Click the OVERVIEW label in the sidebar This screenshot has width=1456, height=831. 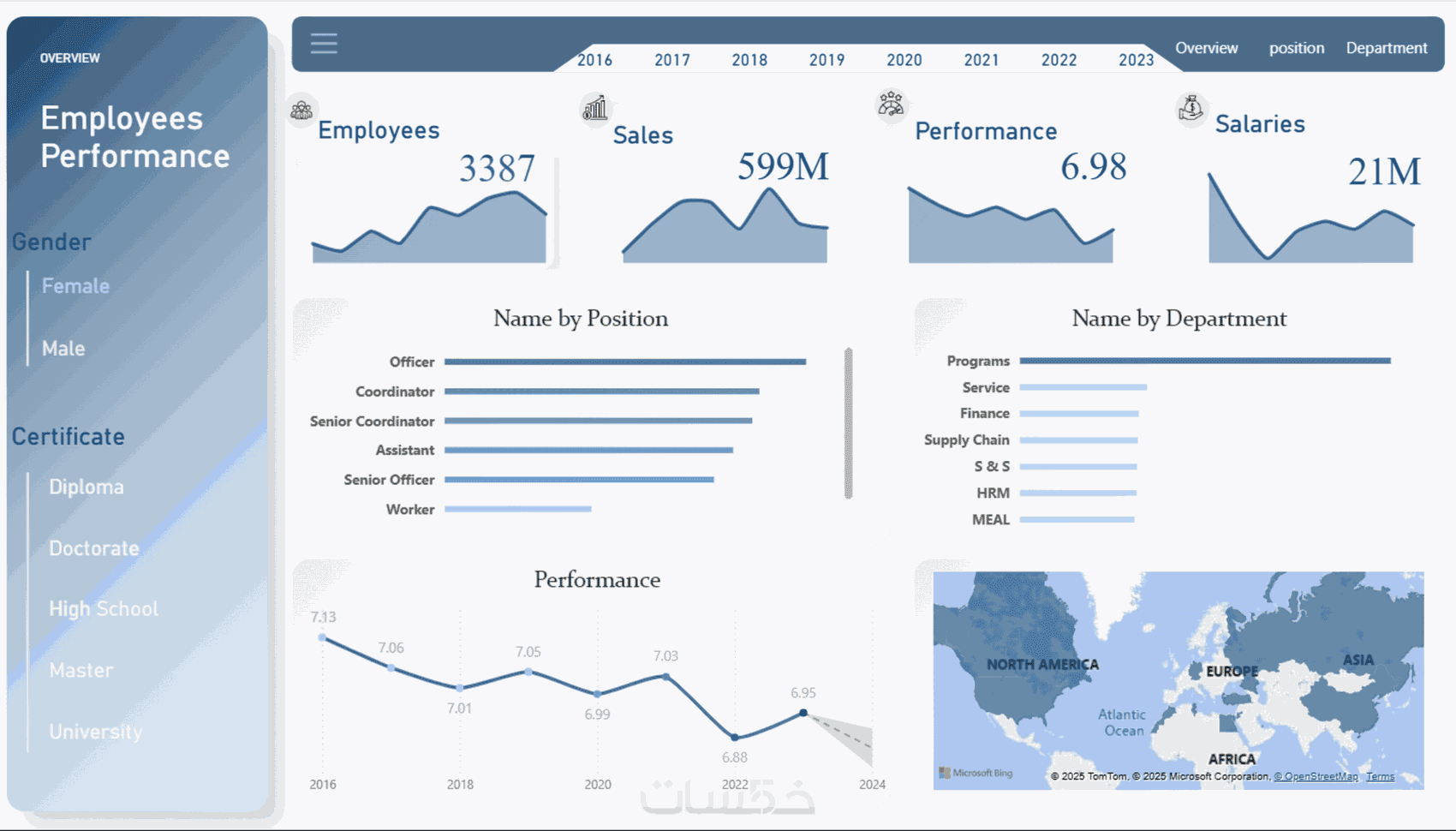pos(70,58)
